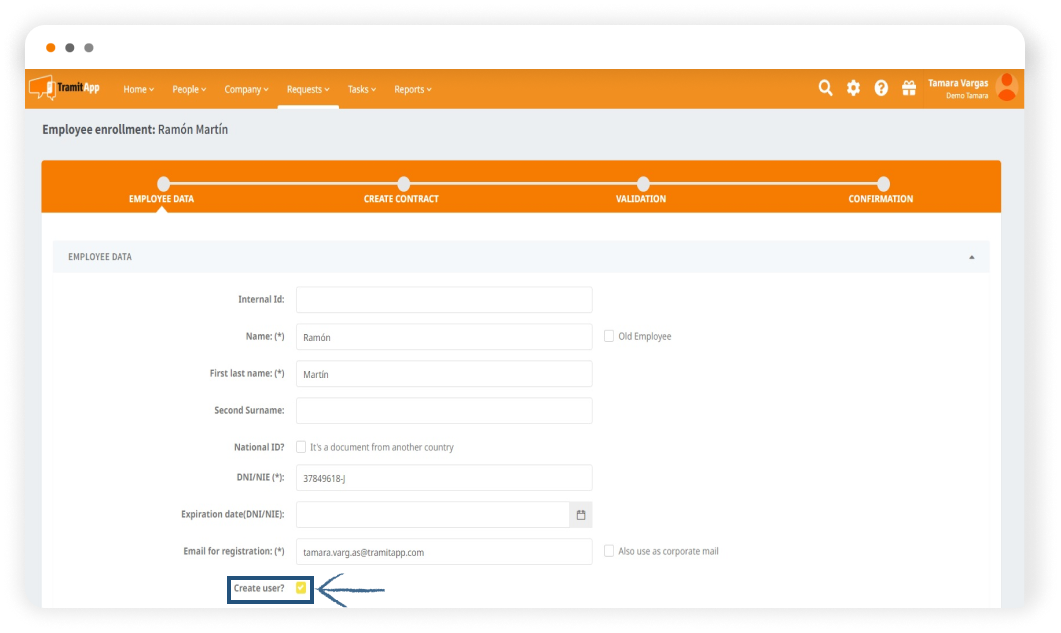
Task: Click the TramitApp logo
Action: point(65,88)
